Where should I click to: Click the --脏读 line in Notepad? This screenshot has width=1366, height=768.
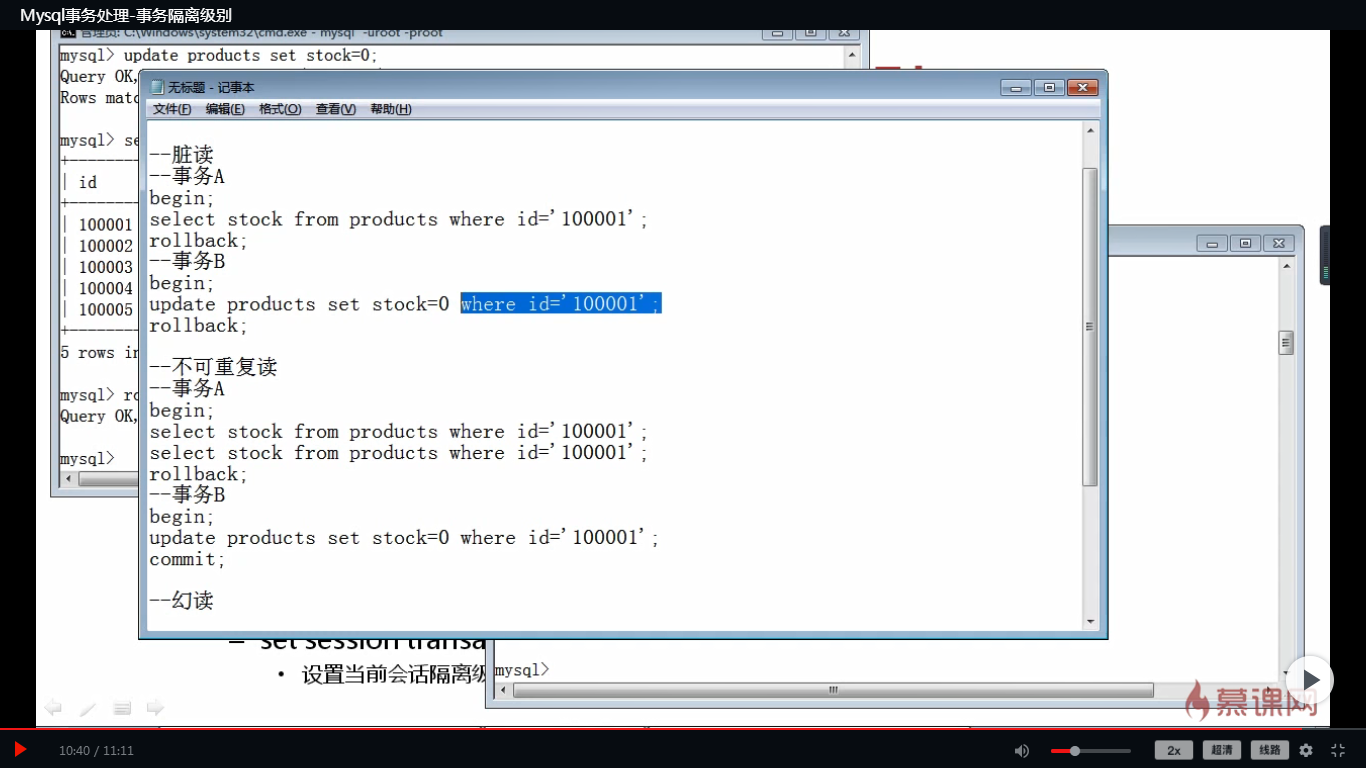point(181,155)
